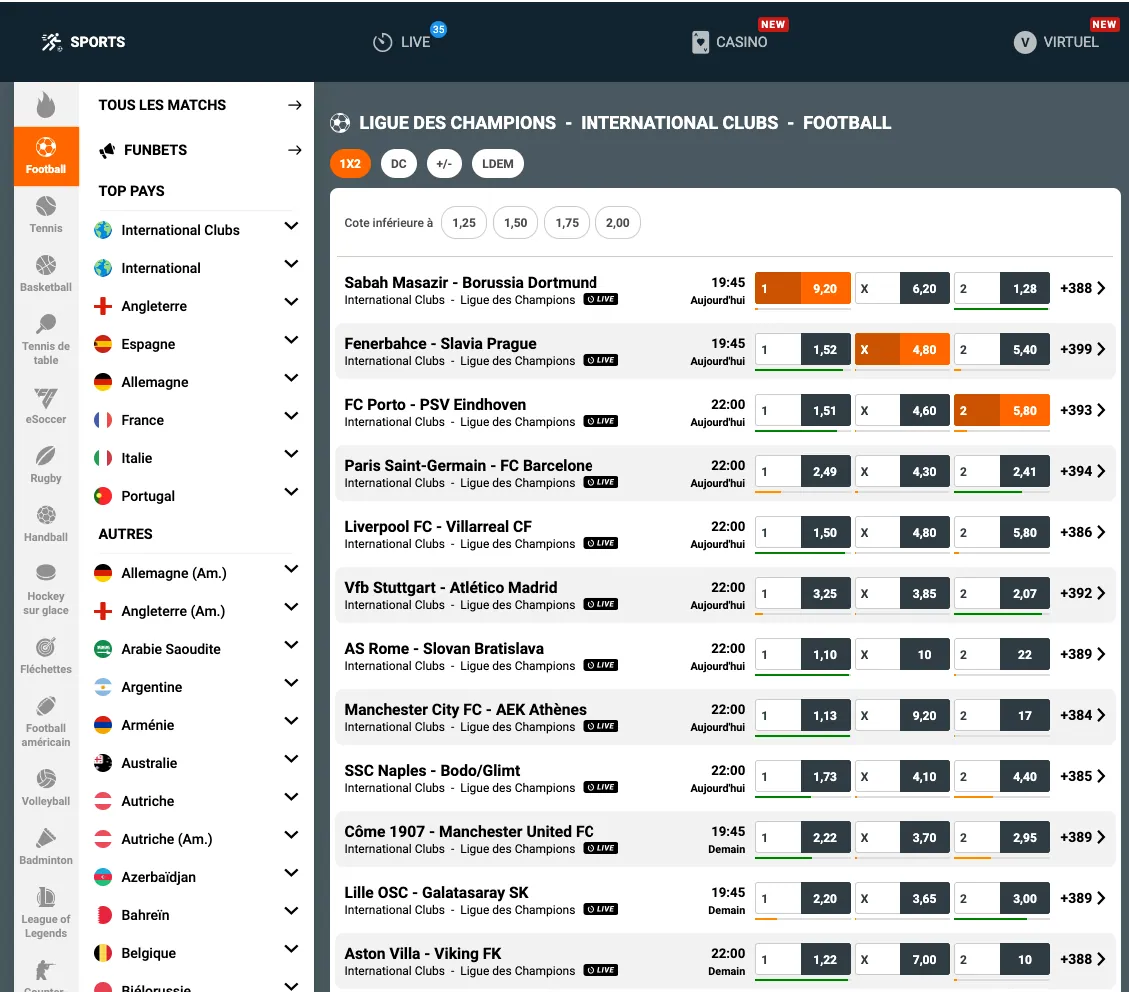1129x992 pixels.
Task: Expand the International Clubs list
Action: (x=291, y=226)
